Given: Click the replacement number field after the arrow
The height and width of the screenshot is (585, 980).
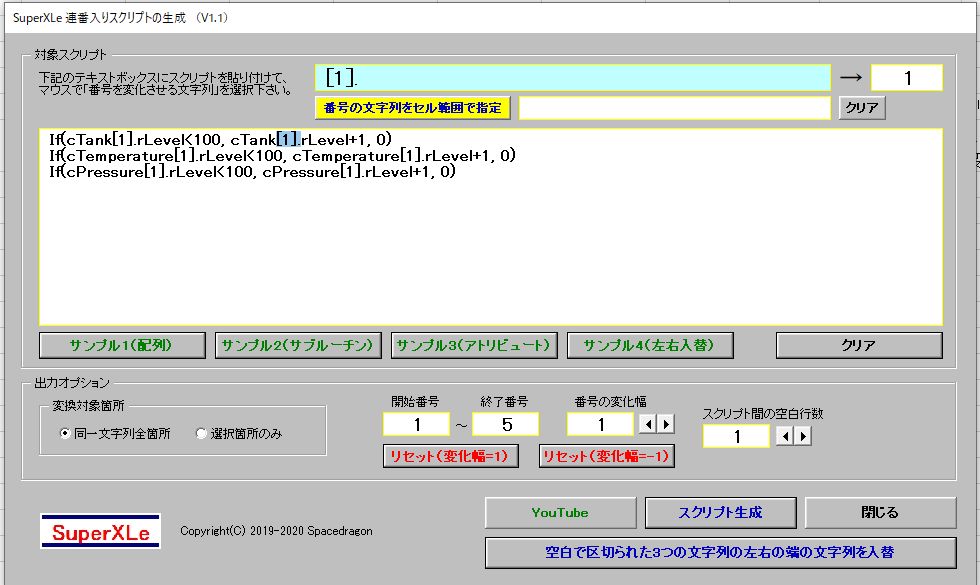Looking at the screenshot, I should click(907, 78).
